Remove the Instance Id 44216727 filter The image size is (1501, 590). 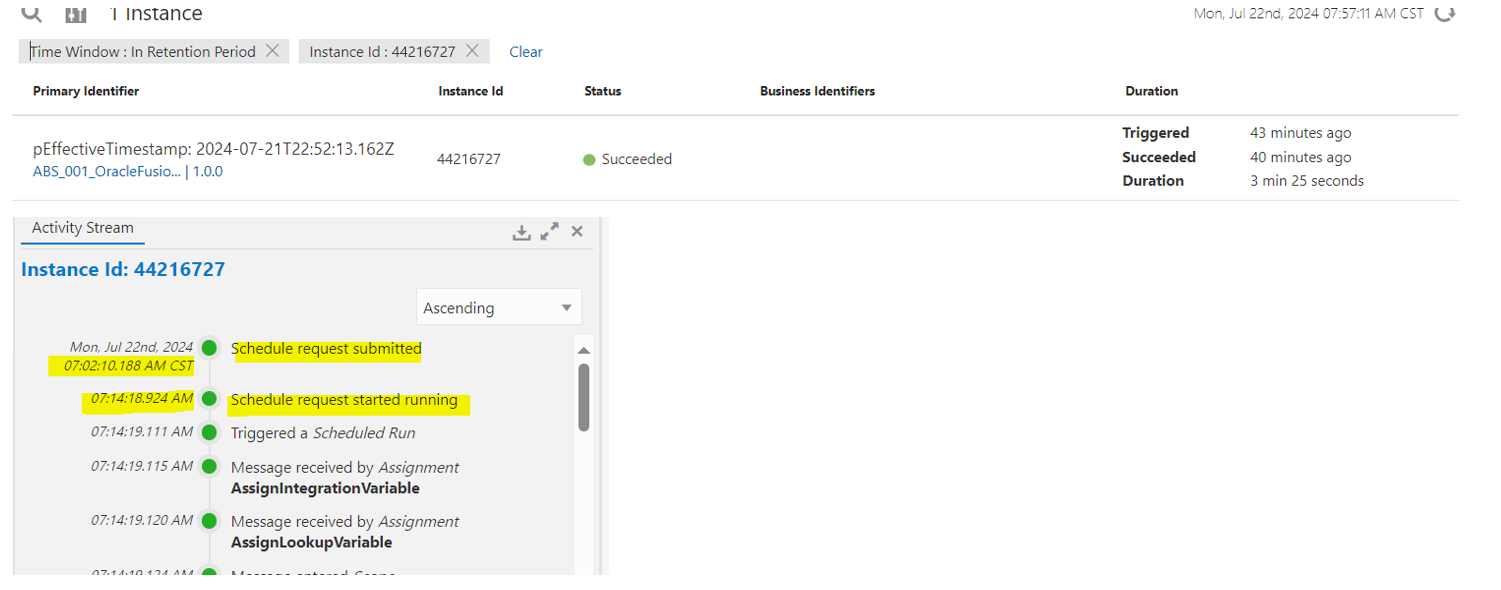[x=471, y=50]
